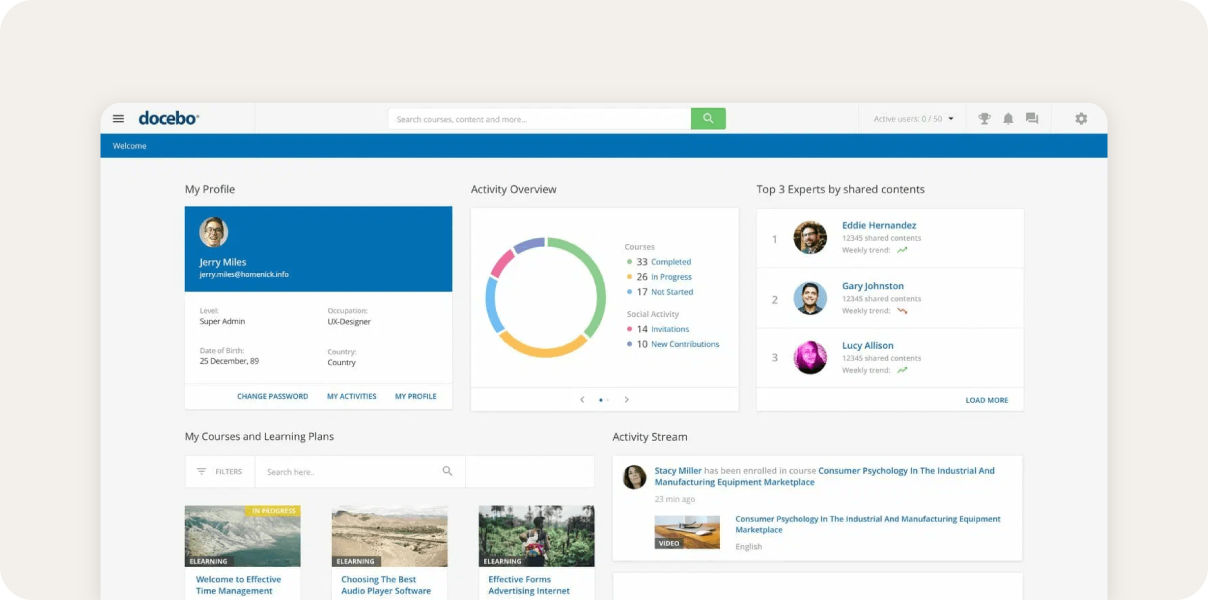Click the filters icon in My Courses
The width and height of the screenshot is (1208, 600).
pos(202,472)
